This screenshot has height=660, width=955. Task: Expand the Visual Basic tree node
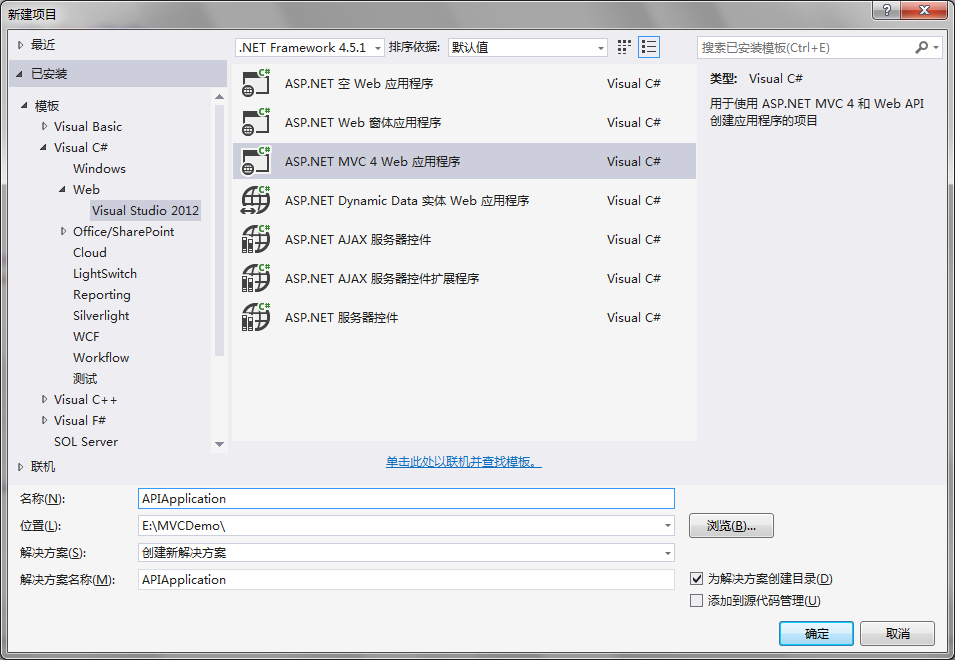point(44,126)
